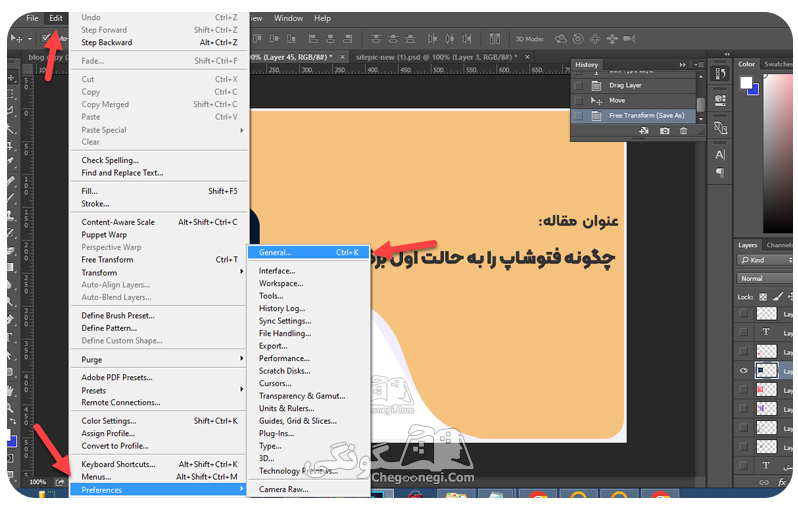Show the bottom text layer visibility
The height and width of the screenshot is (508, 798).
[744, 465]
